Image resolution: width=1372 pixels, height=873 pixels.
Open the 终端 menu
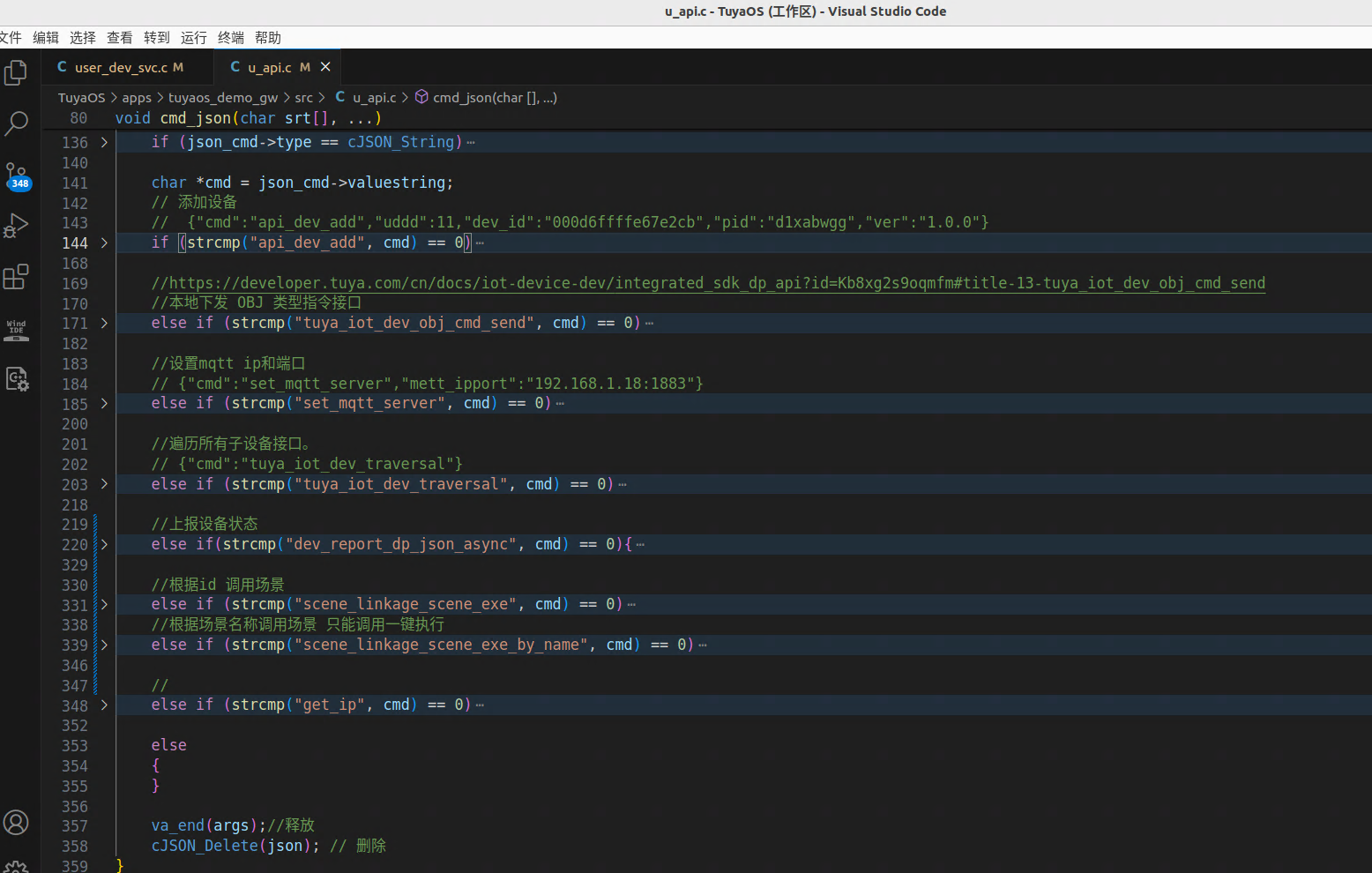(231, 37)
